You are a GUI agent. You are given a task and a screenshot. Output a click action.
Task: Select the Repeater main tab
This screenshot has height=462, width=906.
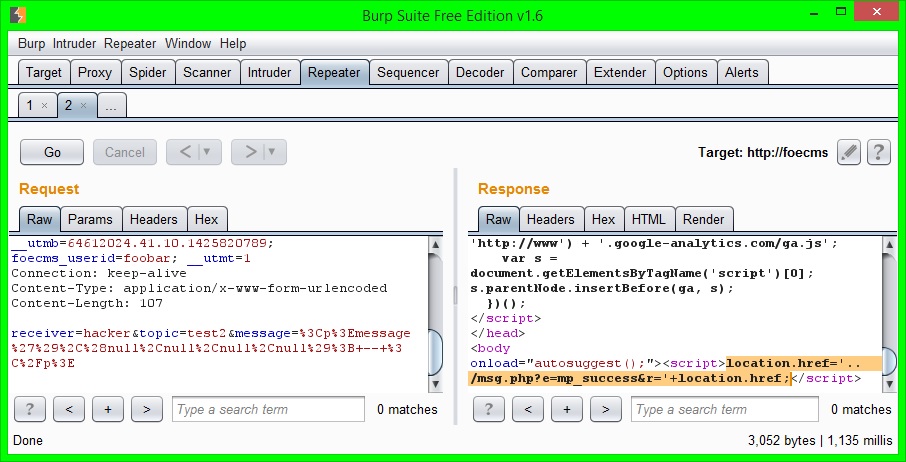click(334, 72)
